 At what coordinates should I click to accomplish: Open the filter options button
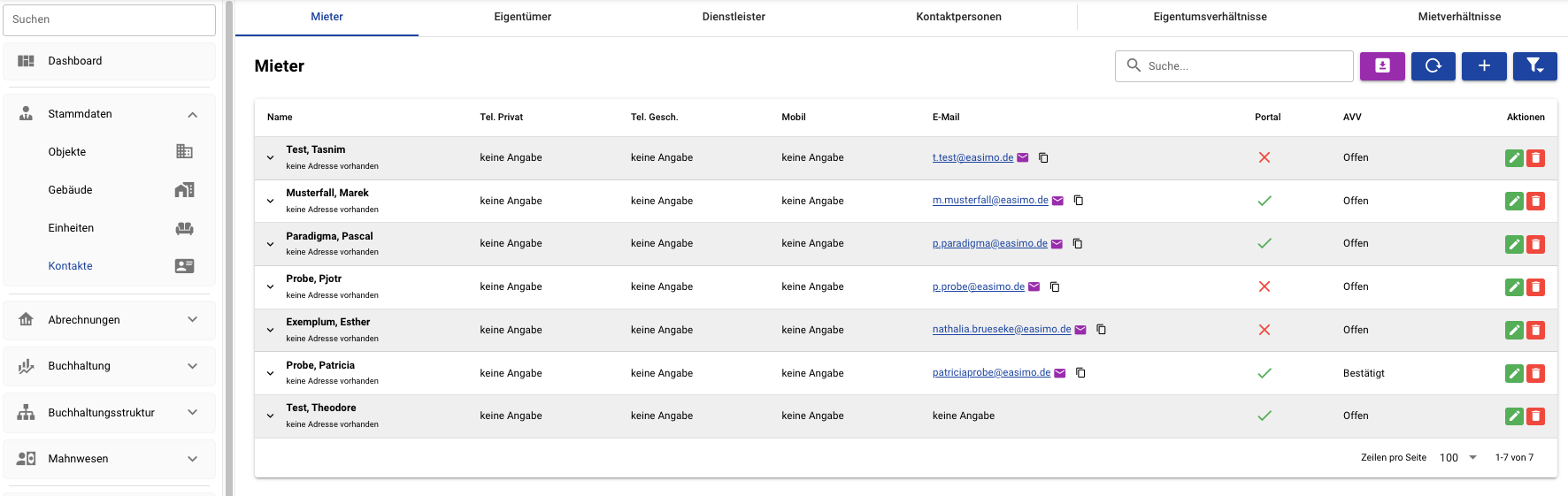point(1535,66)
